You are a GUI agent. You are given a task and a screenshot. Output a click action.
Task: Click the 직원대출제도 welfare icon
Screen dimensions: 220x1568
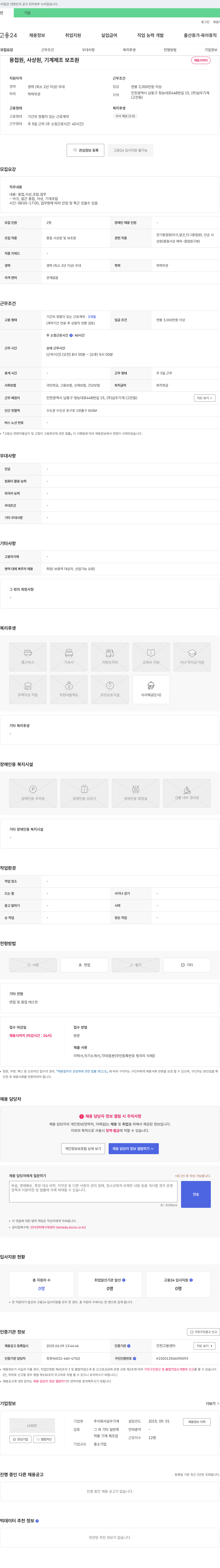click(x=69, y=690)
